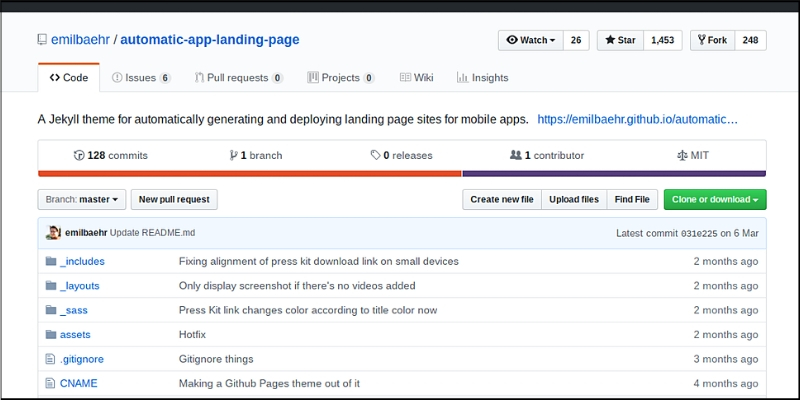Open the 'Update README.md' commit message

tap(153, 233)
